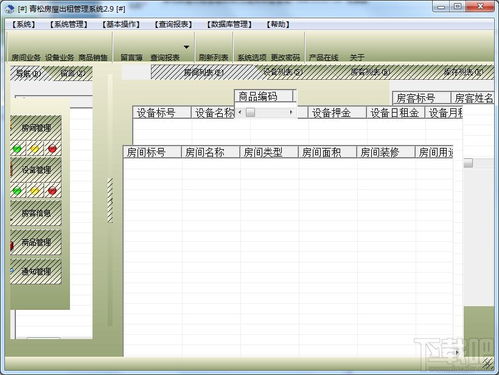Image resolution: width=499 pixels, height=375 pixels.
Task: Click the 更改密码 toolbar item
Action: (285, 57)
